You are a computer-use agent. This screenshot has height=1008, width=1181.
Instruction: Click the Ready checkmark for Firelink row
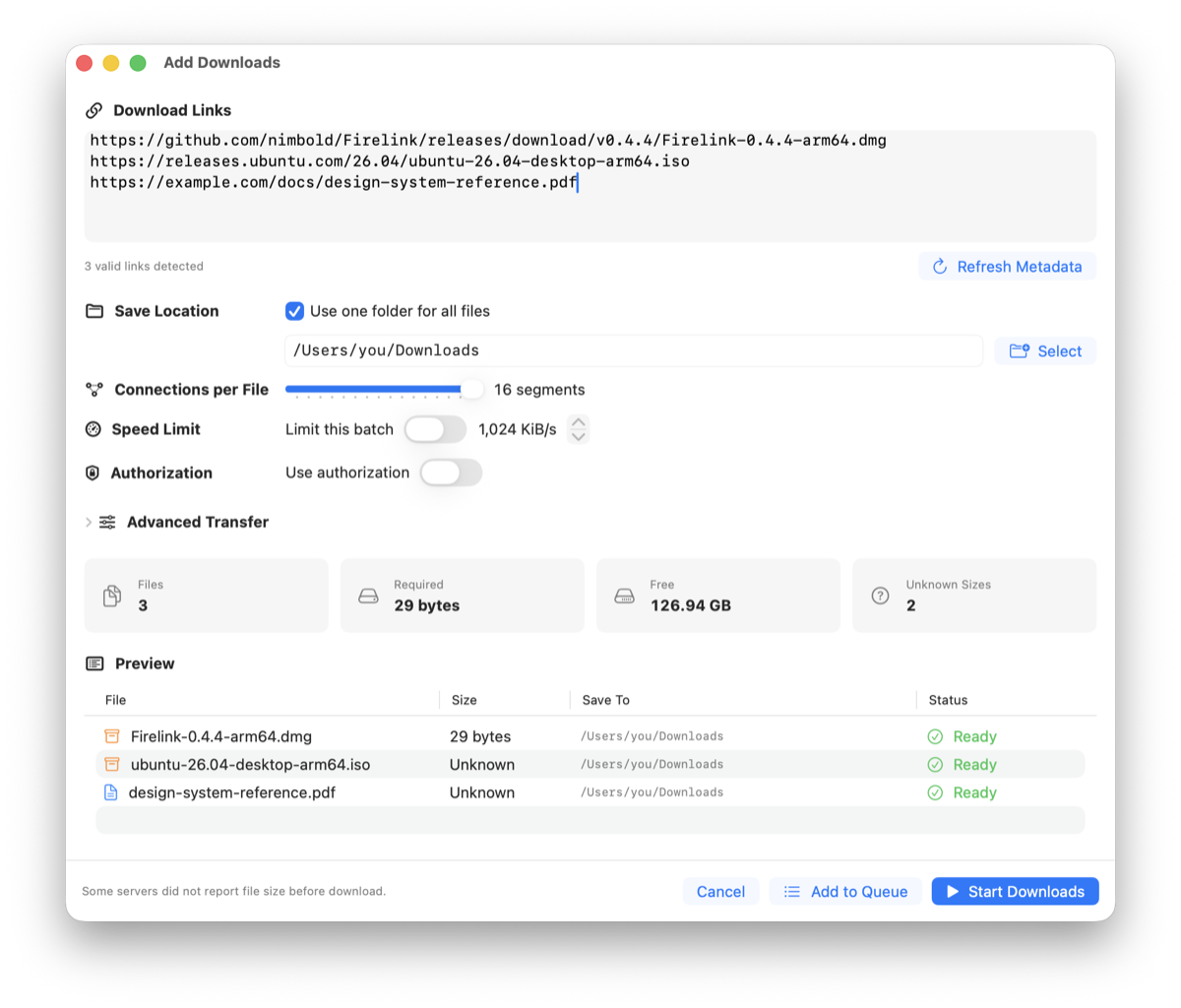click(x=935, y=736)
